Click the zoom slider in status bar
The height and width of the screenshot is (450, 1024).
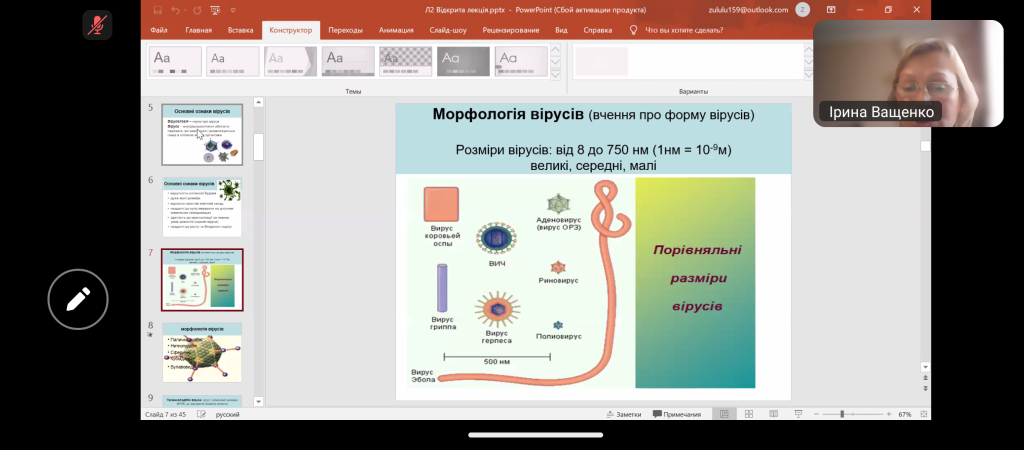[x=843, y=414]
